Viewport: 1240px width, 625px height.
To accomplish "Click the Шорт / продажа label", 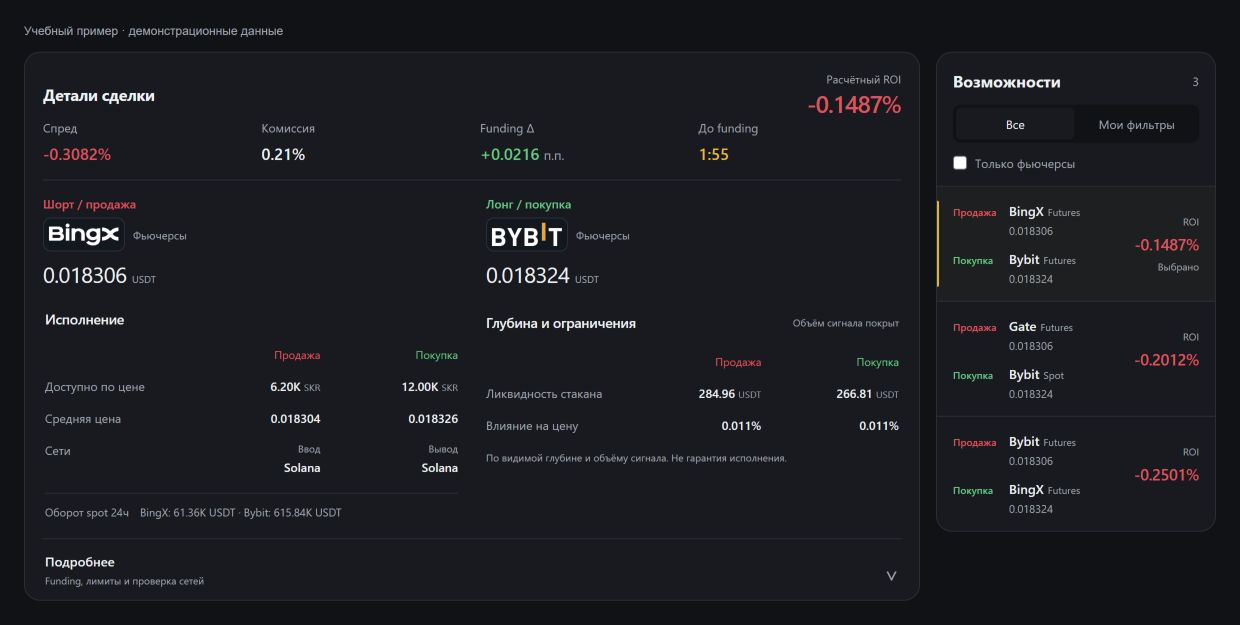I will click(x=89, y=204).
